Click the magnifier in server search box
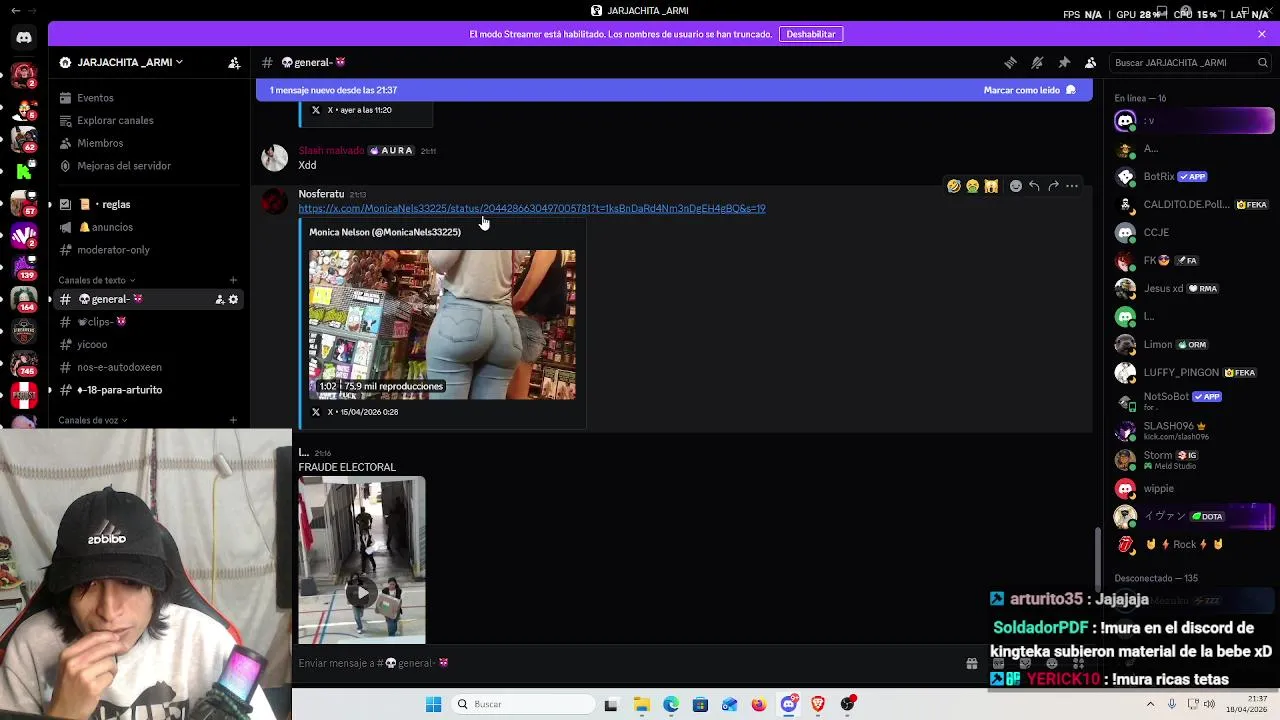1280x720 pixels. [1262, 62]
